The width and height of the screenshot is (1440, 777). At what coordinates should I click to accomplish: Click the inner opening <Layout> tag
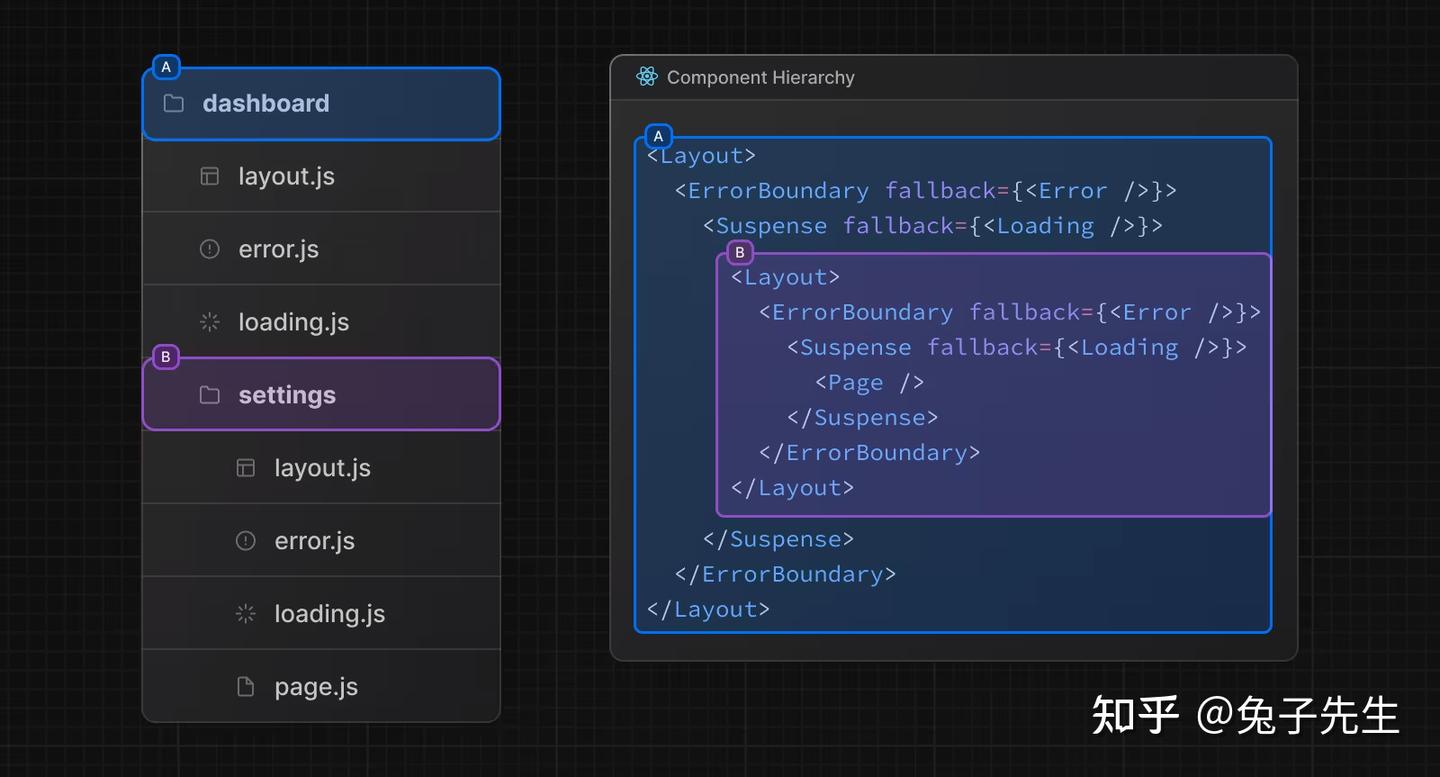tap(785, 278)
